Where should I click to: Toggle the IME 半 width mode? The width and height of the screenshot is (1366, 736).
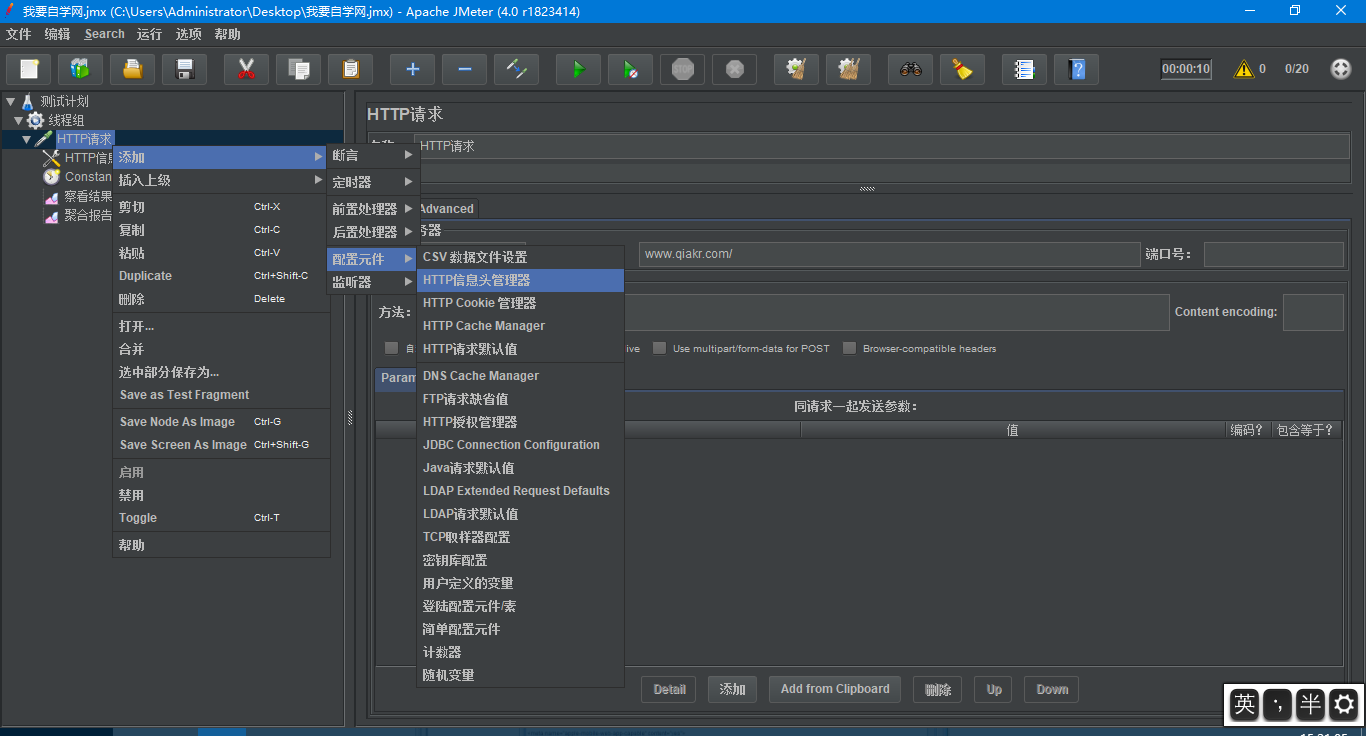tap(1310, 704)
